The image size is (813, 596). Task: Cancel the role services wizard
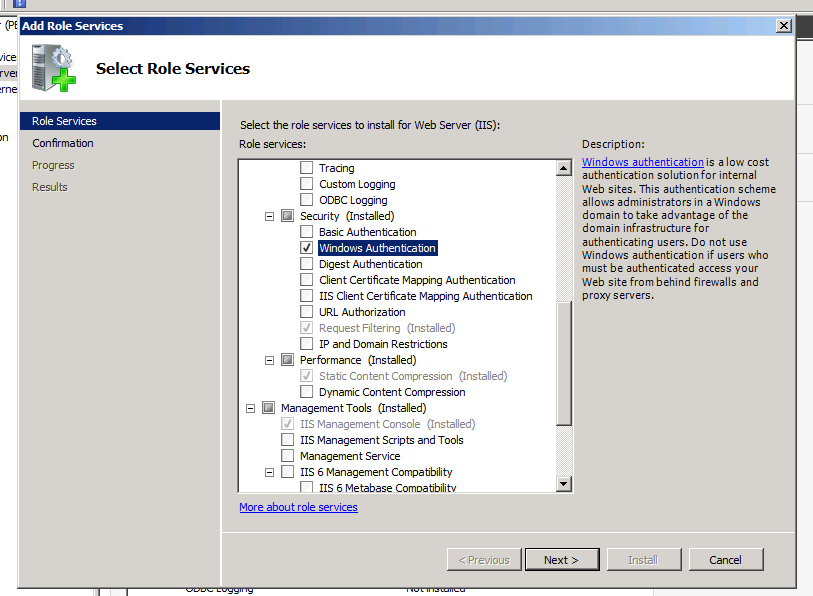pos(725,560)
